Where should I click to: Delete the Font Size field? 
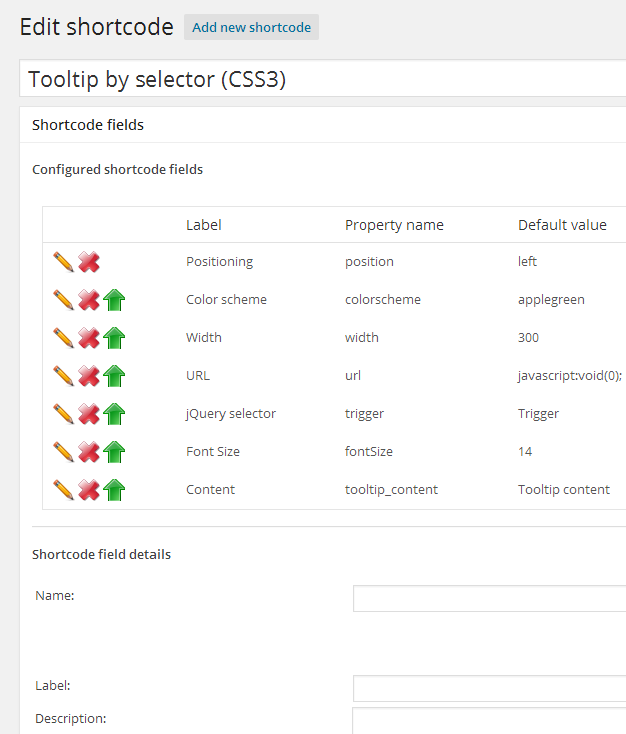coord(89,452)
